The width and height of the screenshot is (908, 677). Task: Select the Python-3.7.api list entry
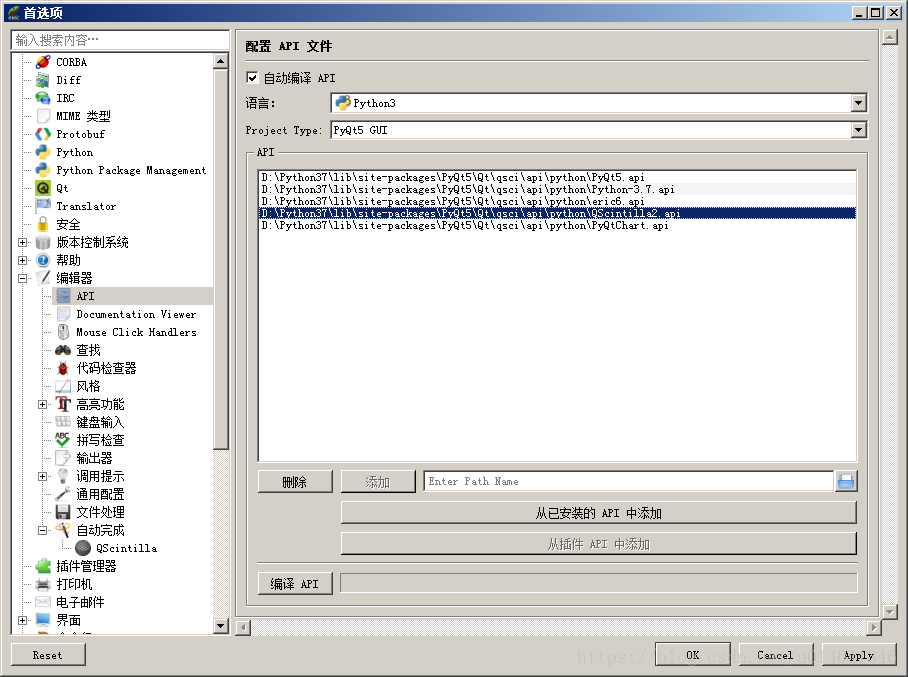[557, 189]
